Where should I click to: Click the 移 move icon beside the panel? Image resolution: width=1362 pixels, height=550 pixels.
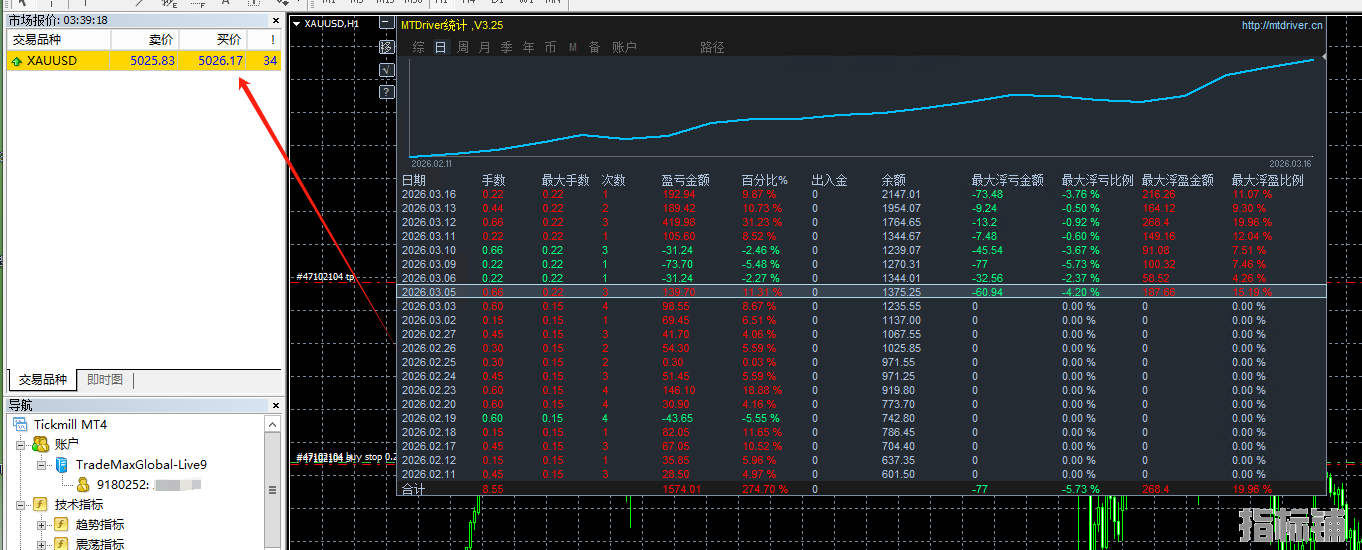[388, 47]
